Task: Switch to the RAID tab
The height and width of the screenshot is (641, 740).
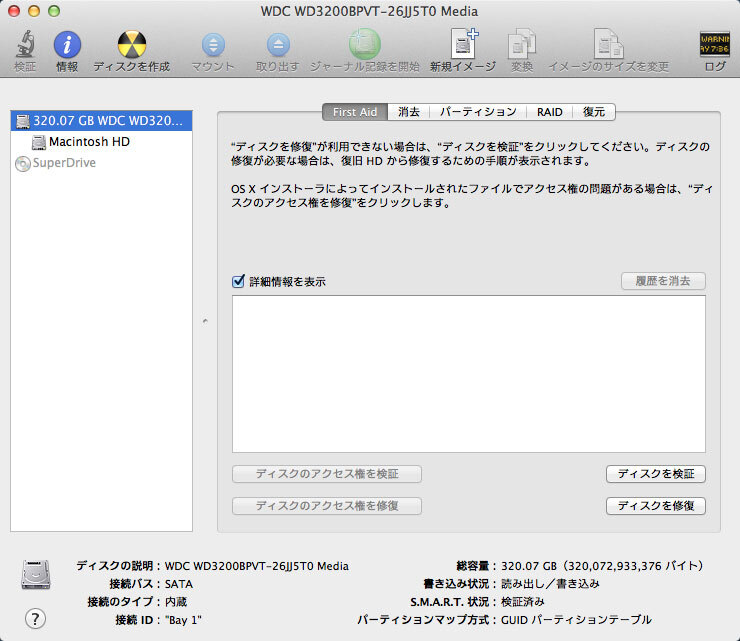Action: [549, 112]
